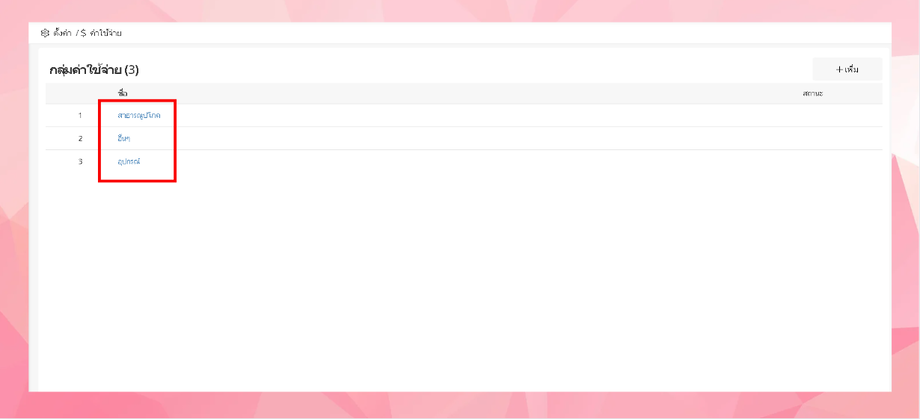This screenshot has height=419, width=920.
Task: Click the กลุ่มค่าใช้จ่าย (3) heading
Action: [x=94, y=70]
